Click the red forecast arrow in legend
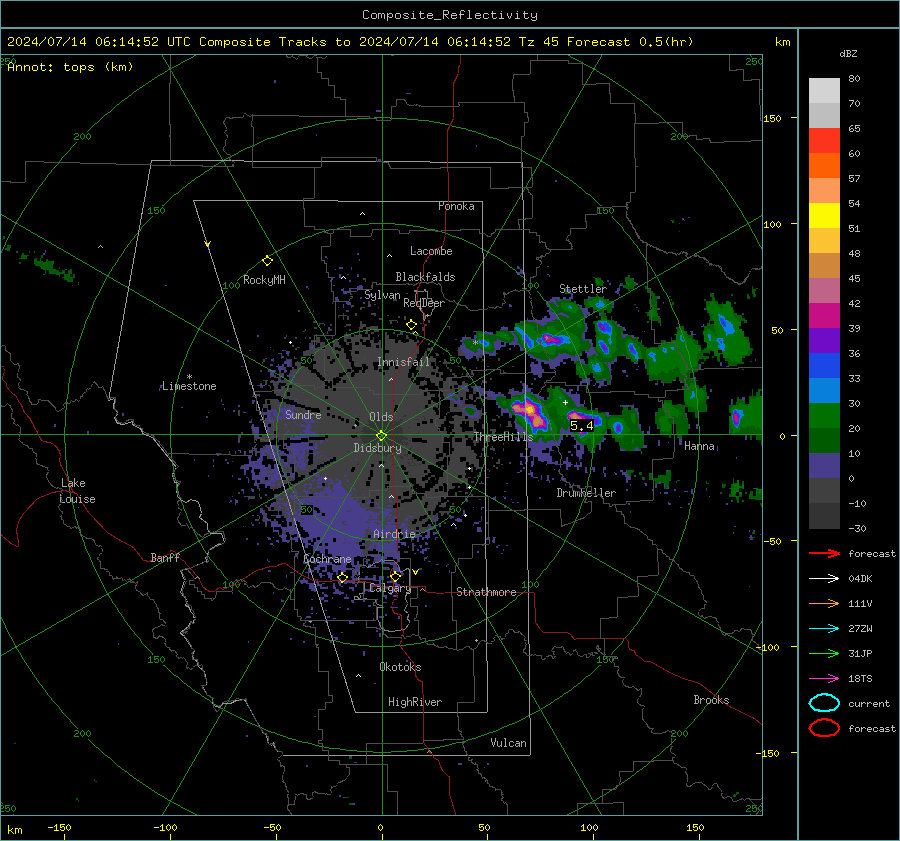The image size is (900, 841). point(824,553)
